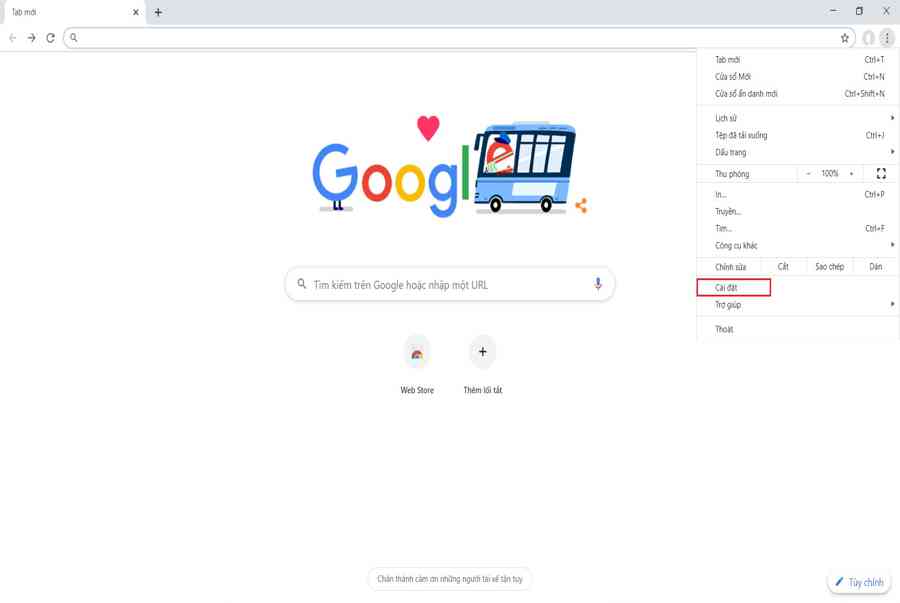
Task: Expand the 'Trợ giúp' help submenu
Action: coord(798,305)
